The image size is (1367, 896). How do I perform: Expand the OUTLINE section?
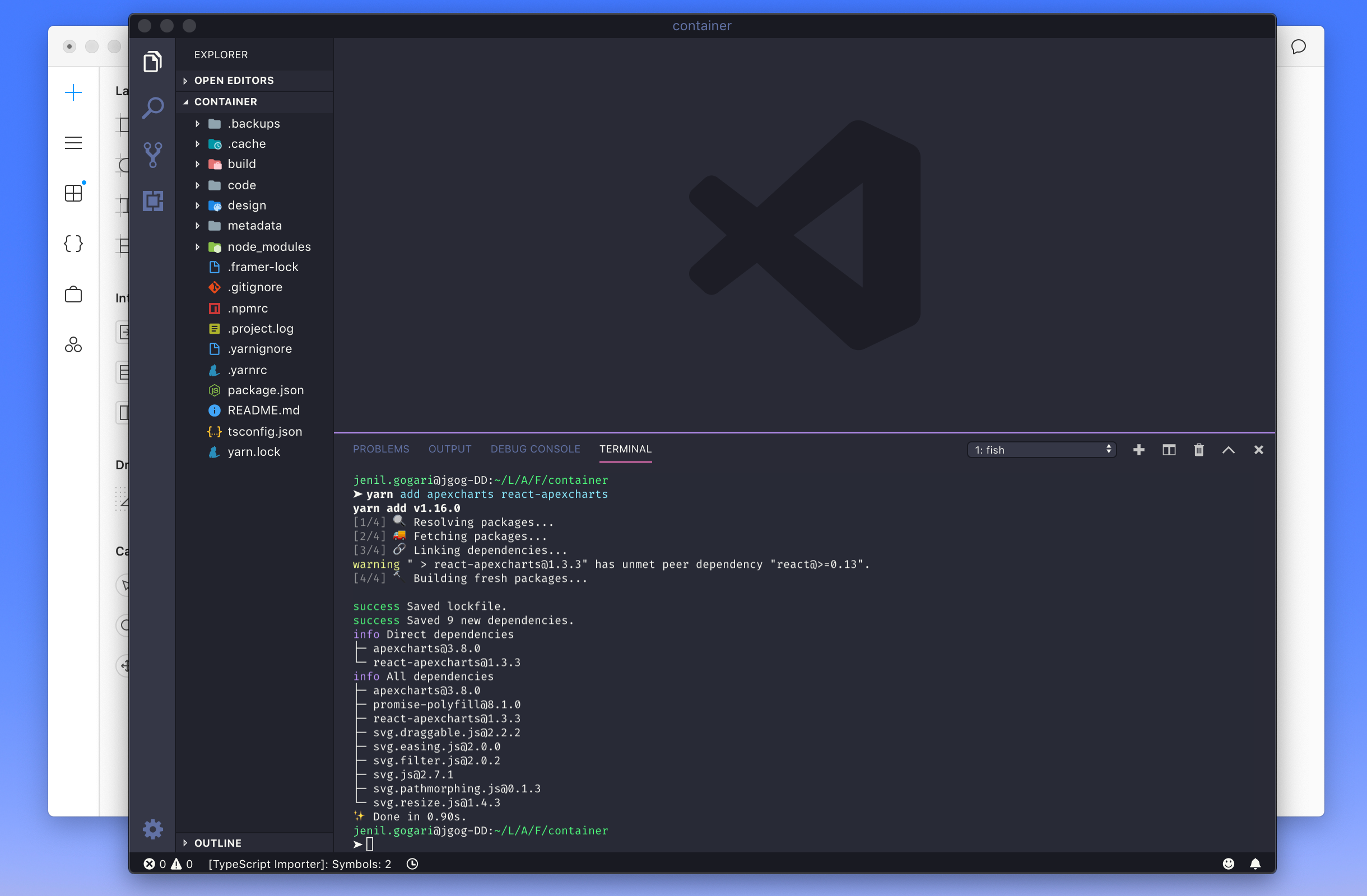coord(254,843)
